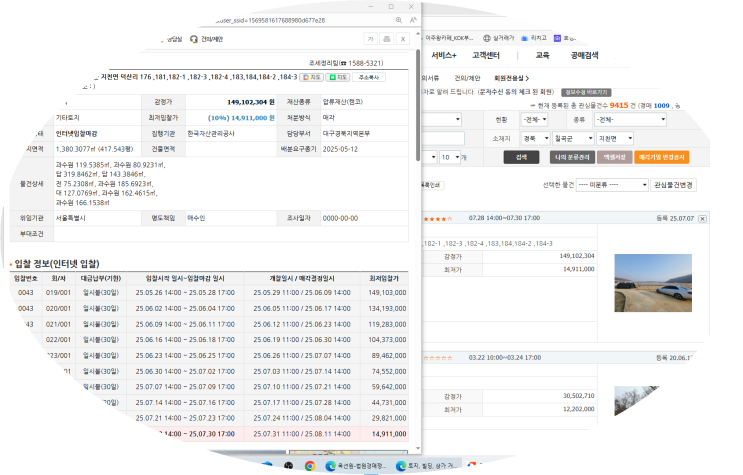
Task: Open the 현황 -전체- dropdown
Action: click(535, 119)
